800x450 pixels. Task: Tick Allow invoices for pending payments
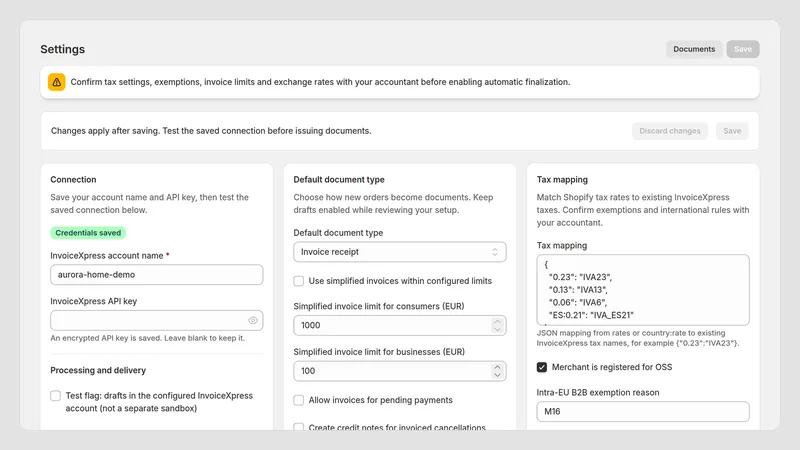(298, 401)
